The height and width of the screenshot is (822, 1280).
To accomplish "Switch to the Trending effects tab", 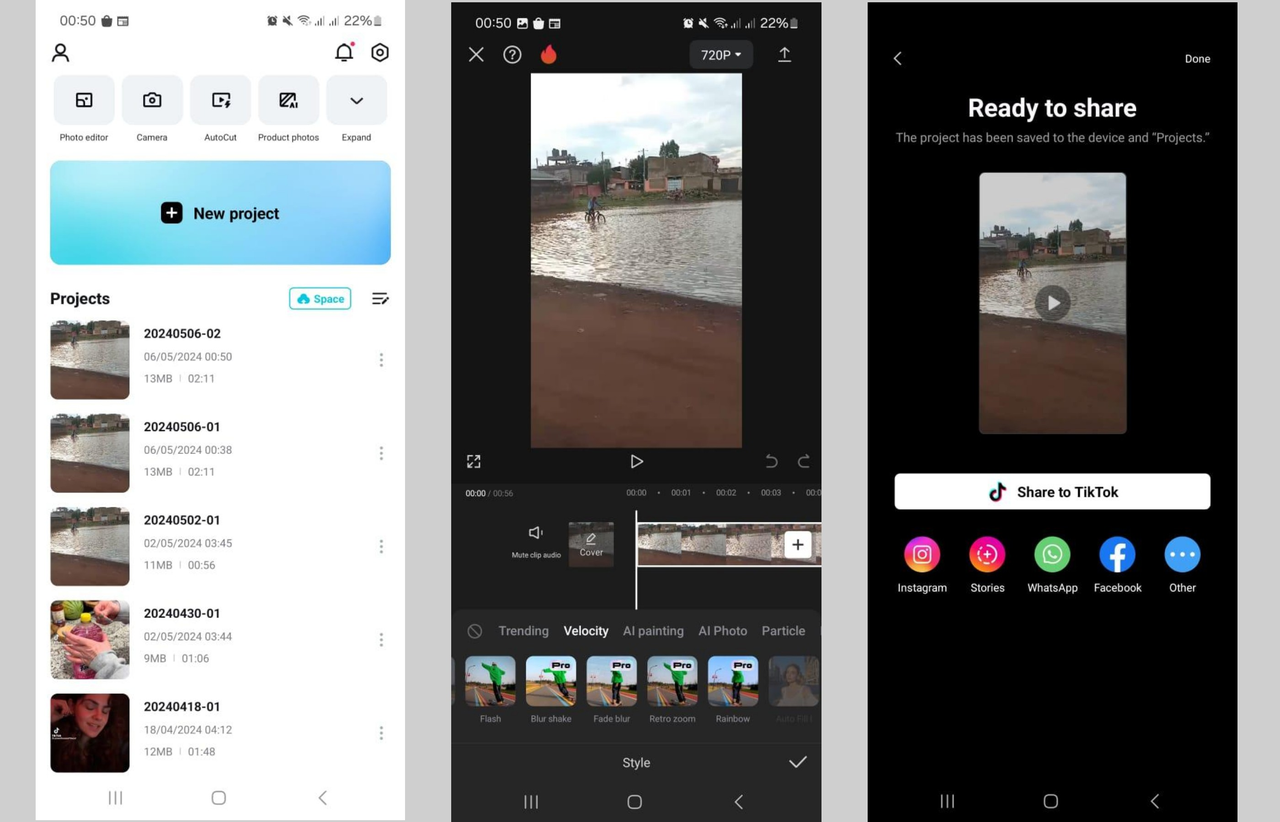I will (523, 631).
